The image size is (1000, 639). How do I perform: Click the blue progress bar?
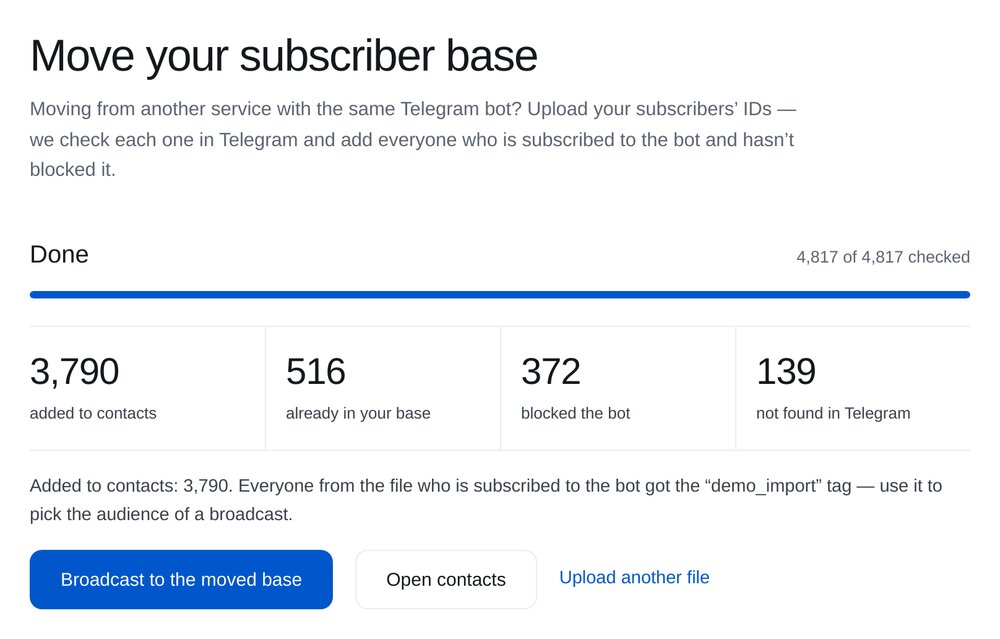point(500,295)
